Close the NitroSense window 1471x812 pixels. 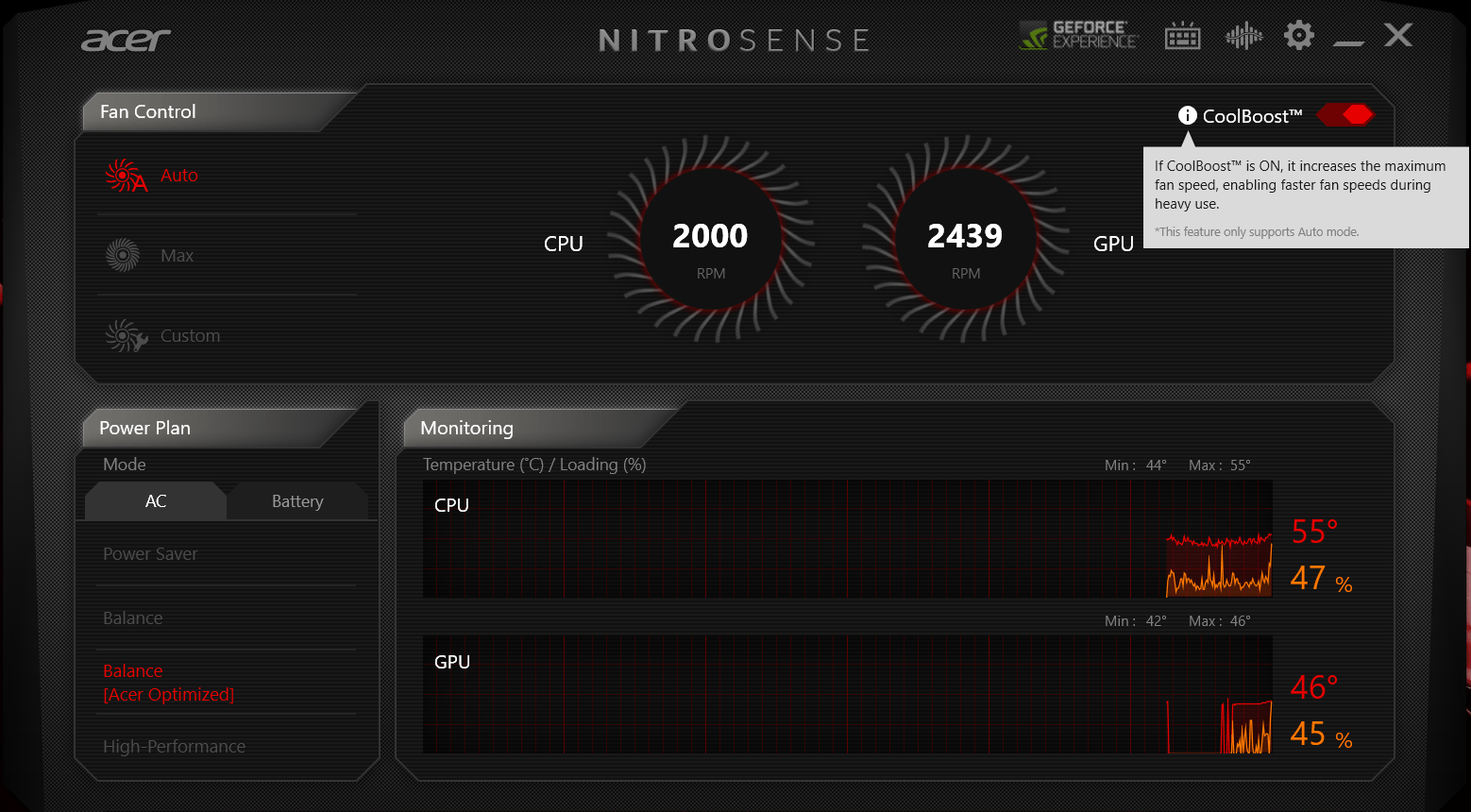click(x=1398, y=36)
